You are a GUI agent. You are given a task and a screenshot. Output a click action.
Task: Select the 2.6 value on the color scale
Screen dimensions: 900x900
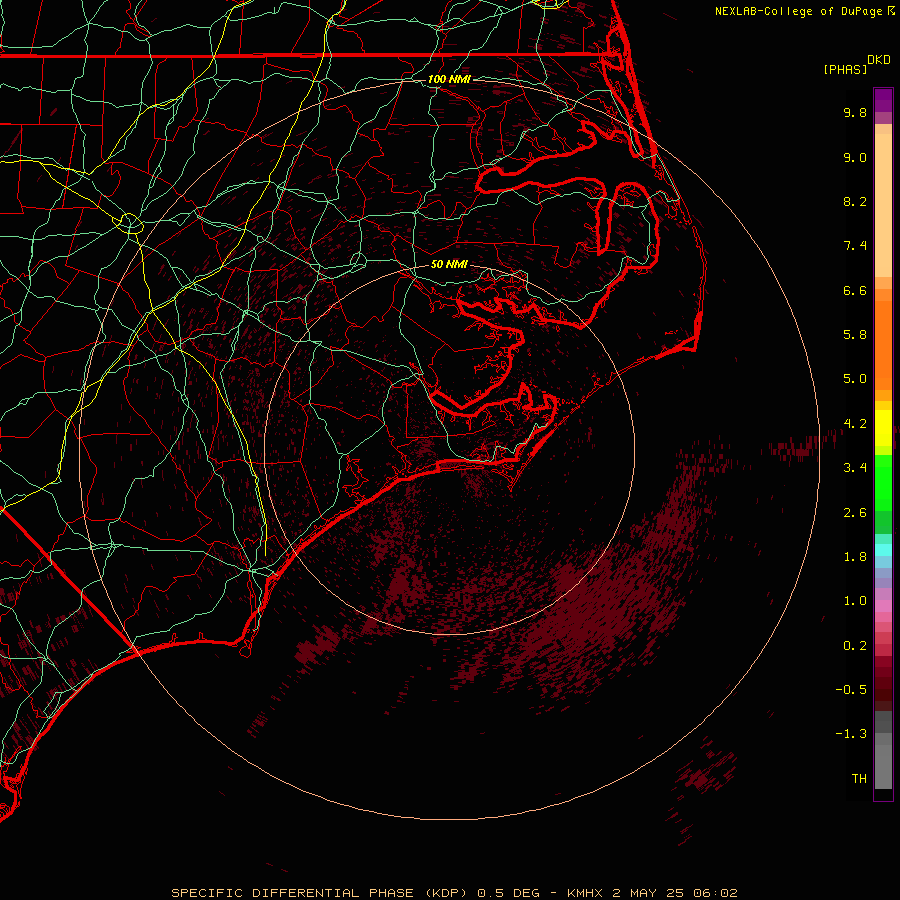(x=855, y=513)
